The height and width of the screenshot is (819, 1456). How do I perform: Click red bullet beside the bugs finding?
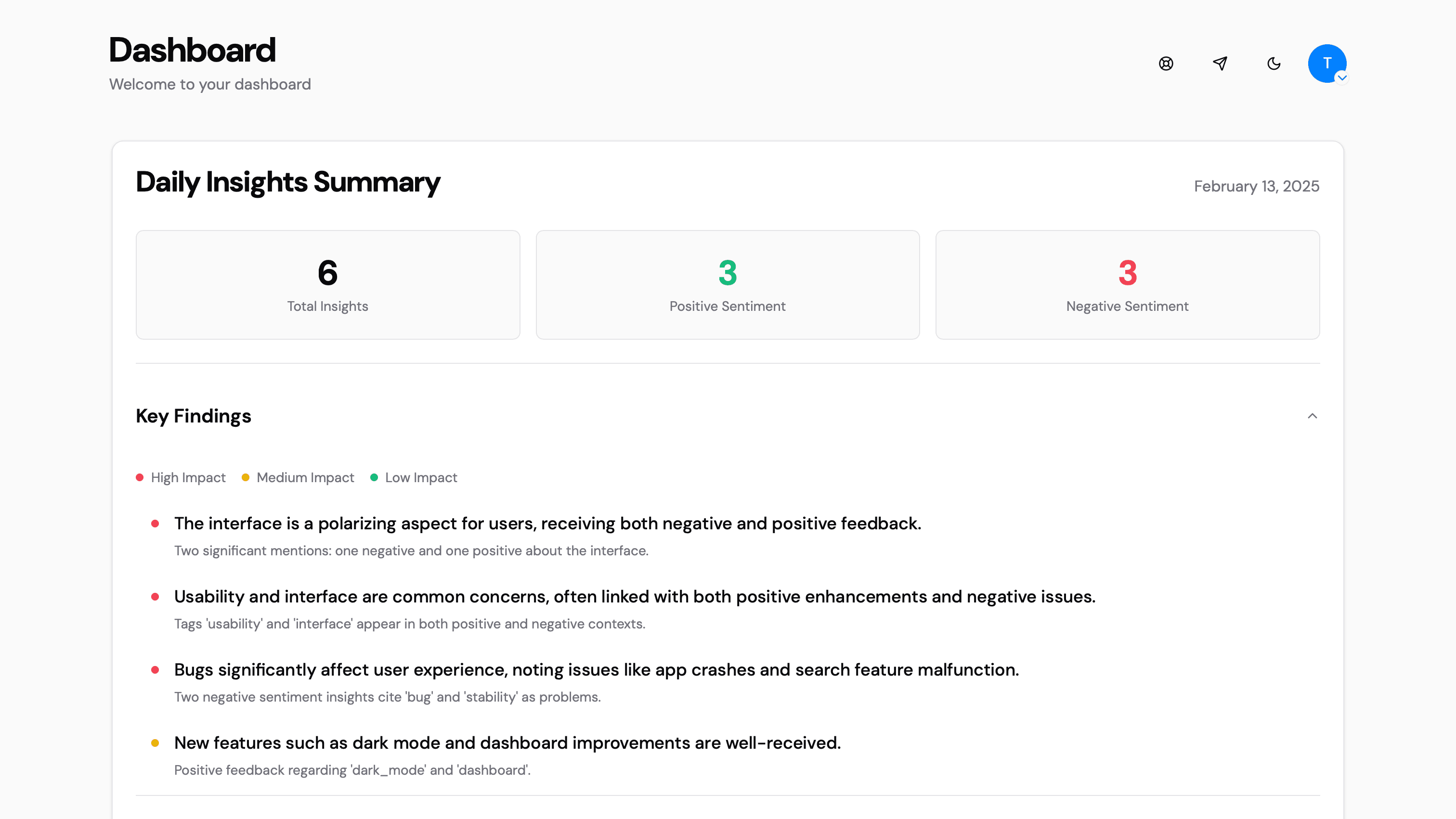[155, 670]
